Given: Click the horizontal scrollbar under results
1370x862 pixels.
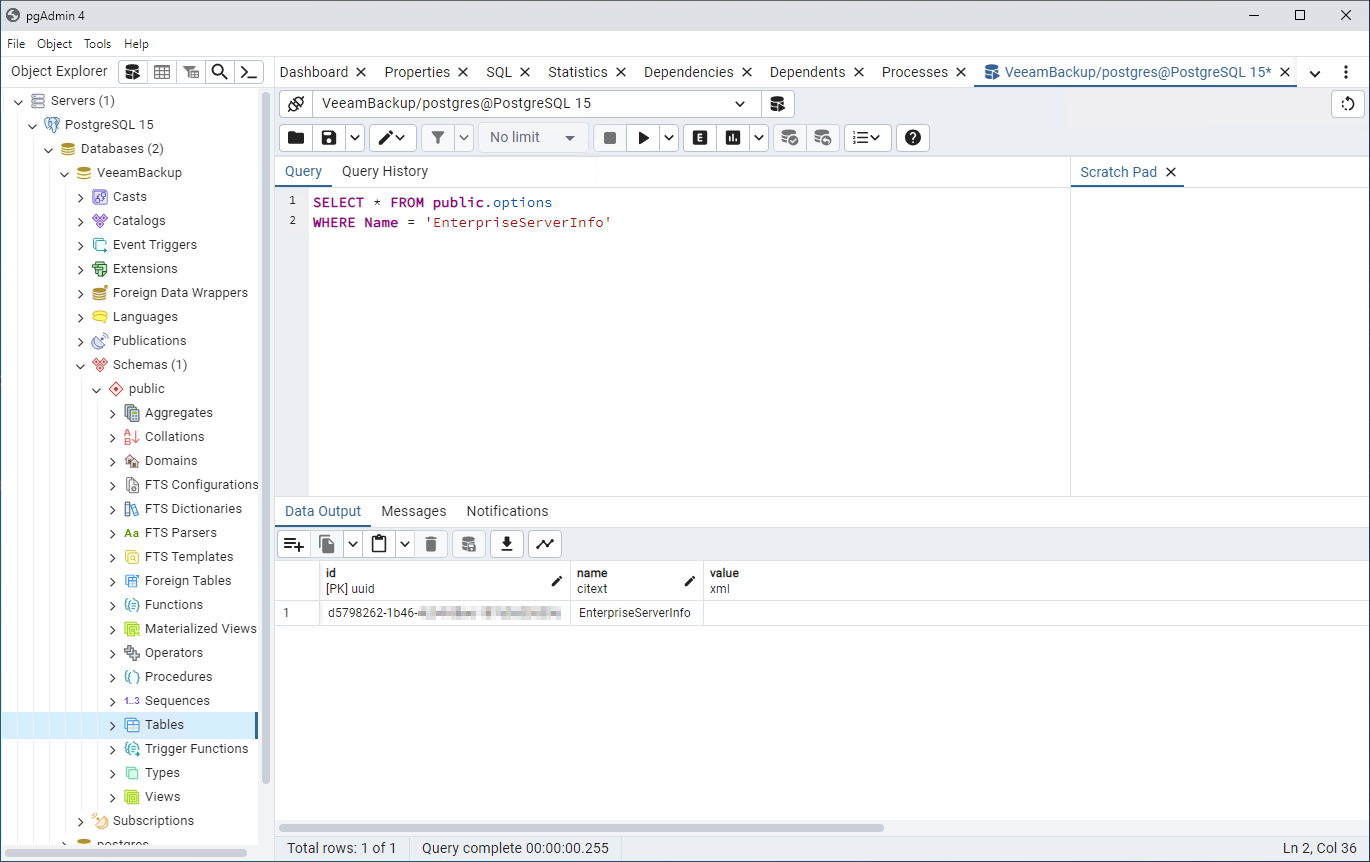Looking at the screenshot, I should click(x=581, y=828).
